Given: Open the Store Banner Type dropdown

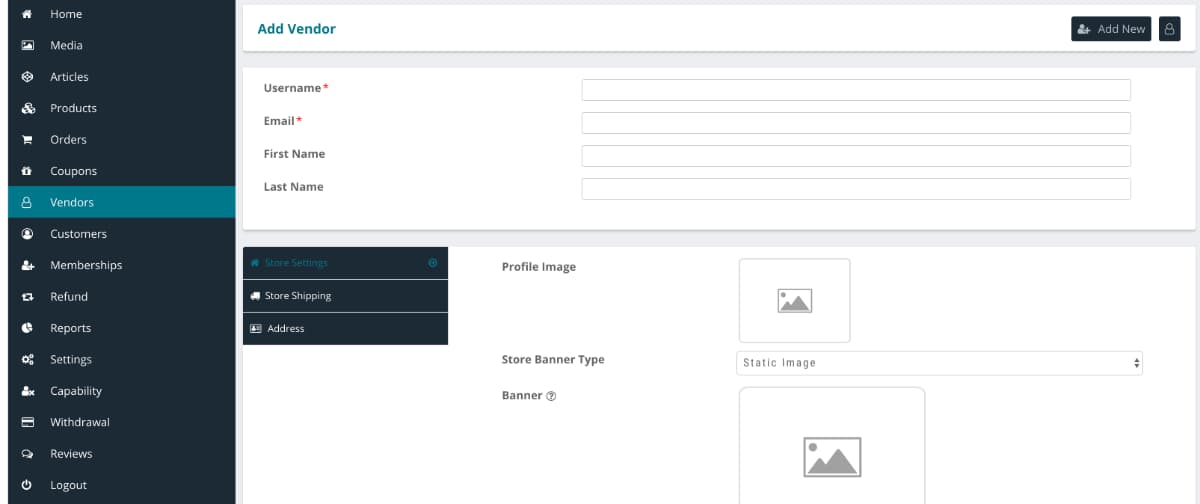Looking at the screenshot, I should [x=940, y=363].
